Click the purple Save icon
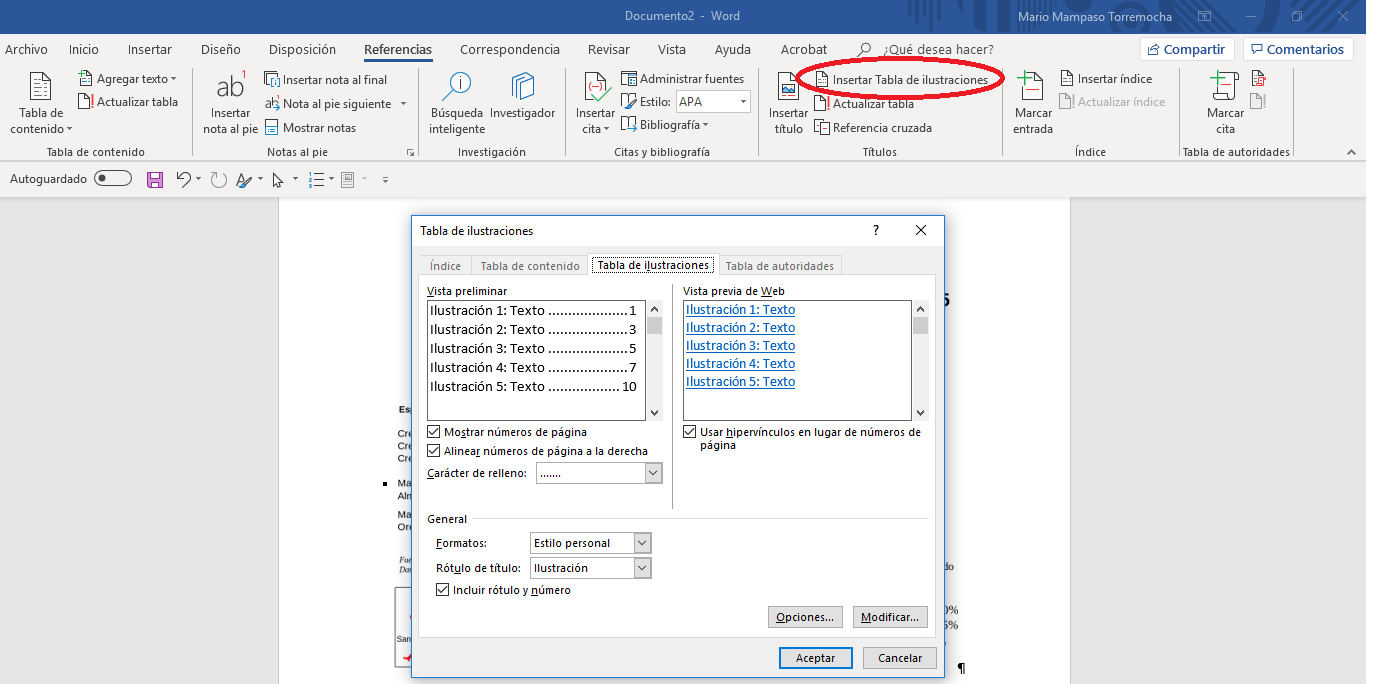 pyautogui.click(x=155, y=180)
